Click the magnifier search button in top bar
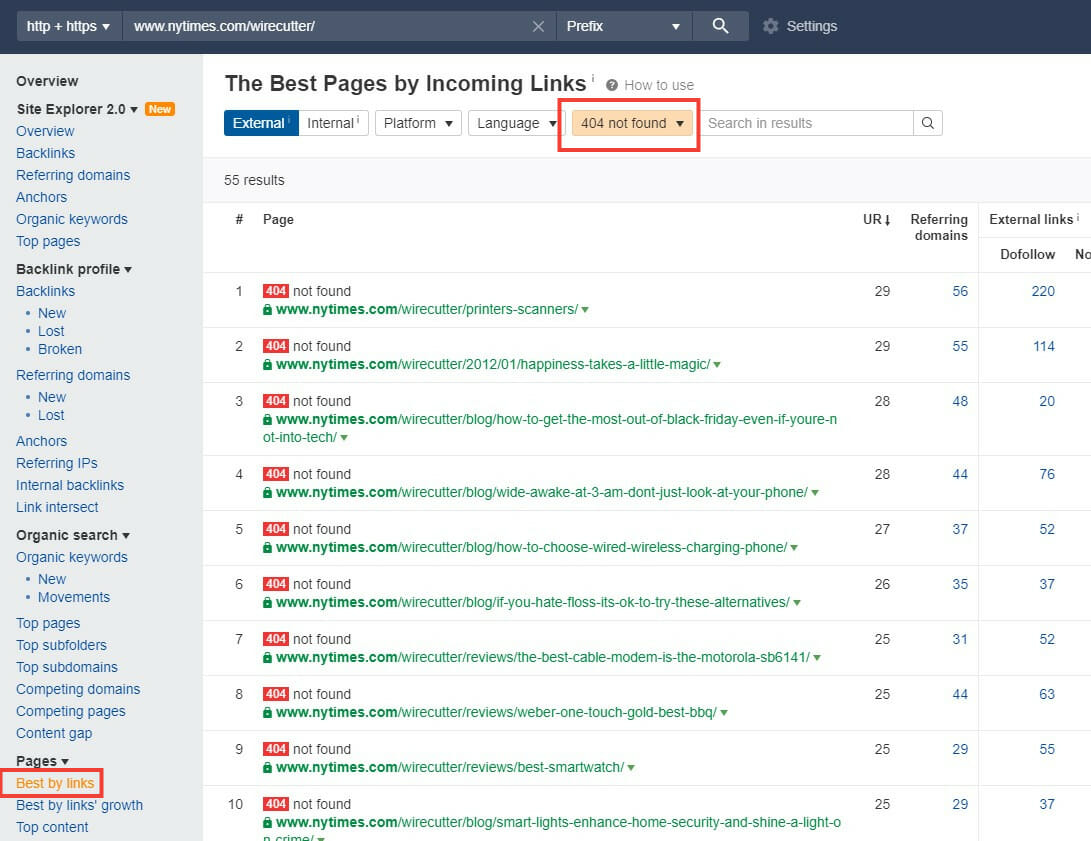 coord(720,26)
